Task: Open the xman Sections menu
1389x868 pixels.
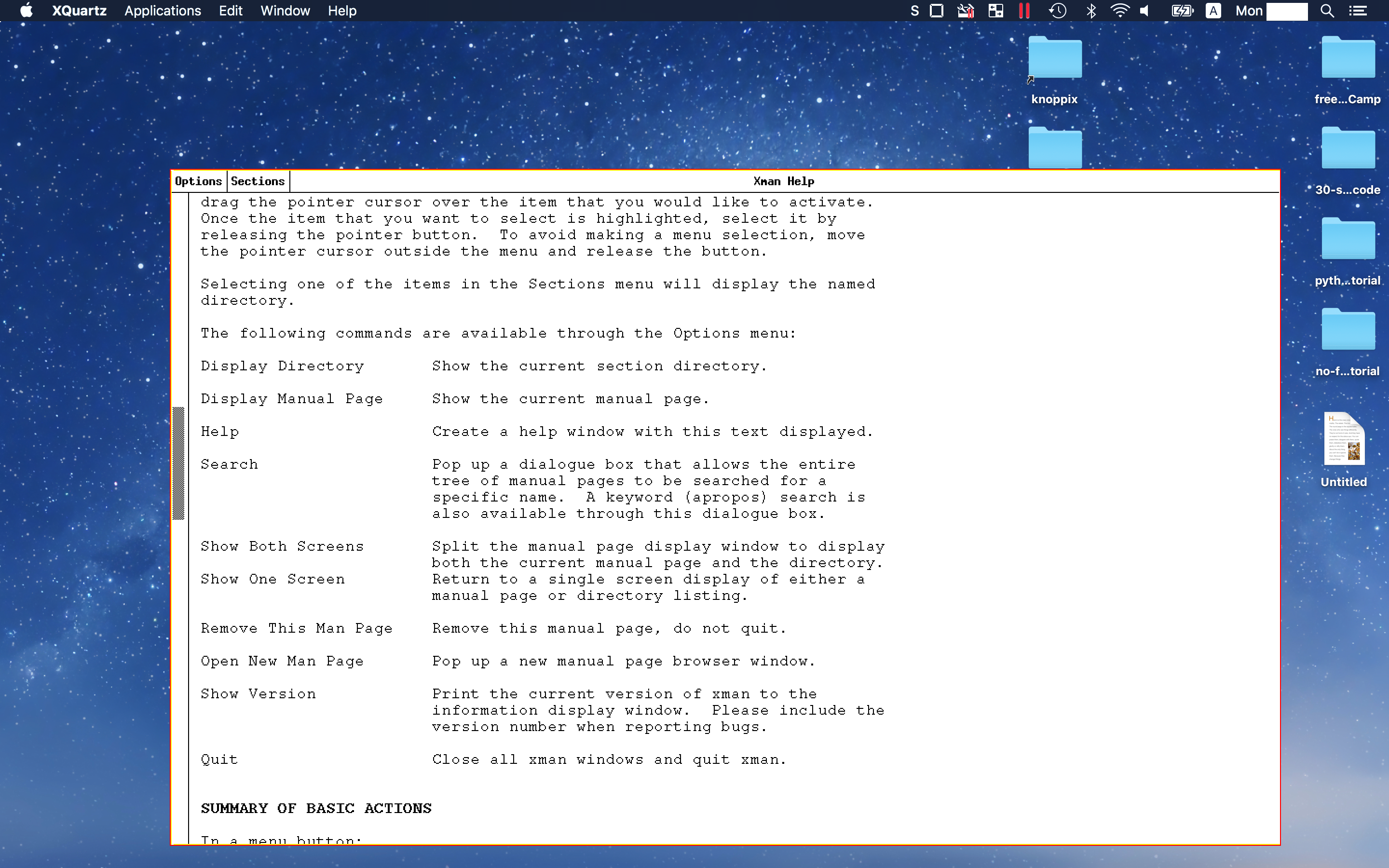Action: tap(258, 181)
